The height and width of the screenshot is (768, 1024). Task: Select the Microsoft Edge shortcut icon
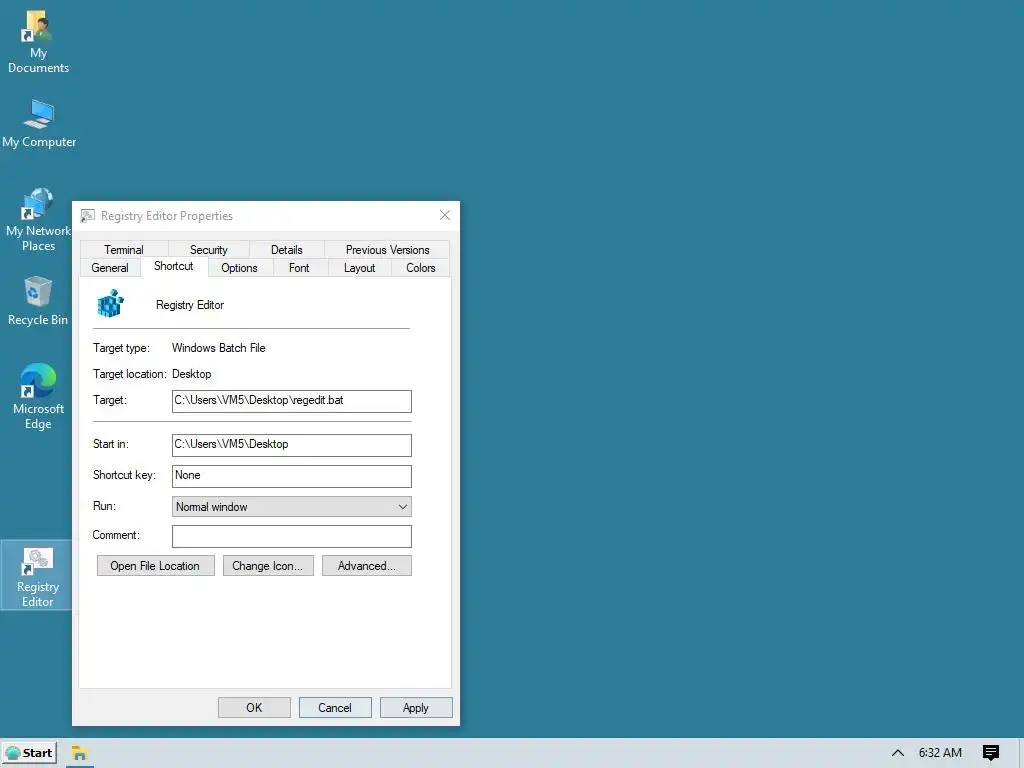pyautogui.click(x=38, y=396)
